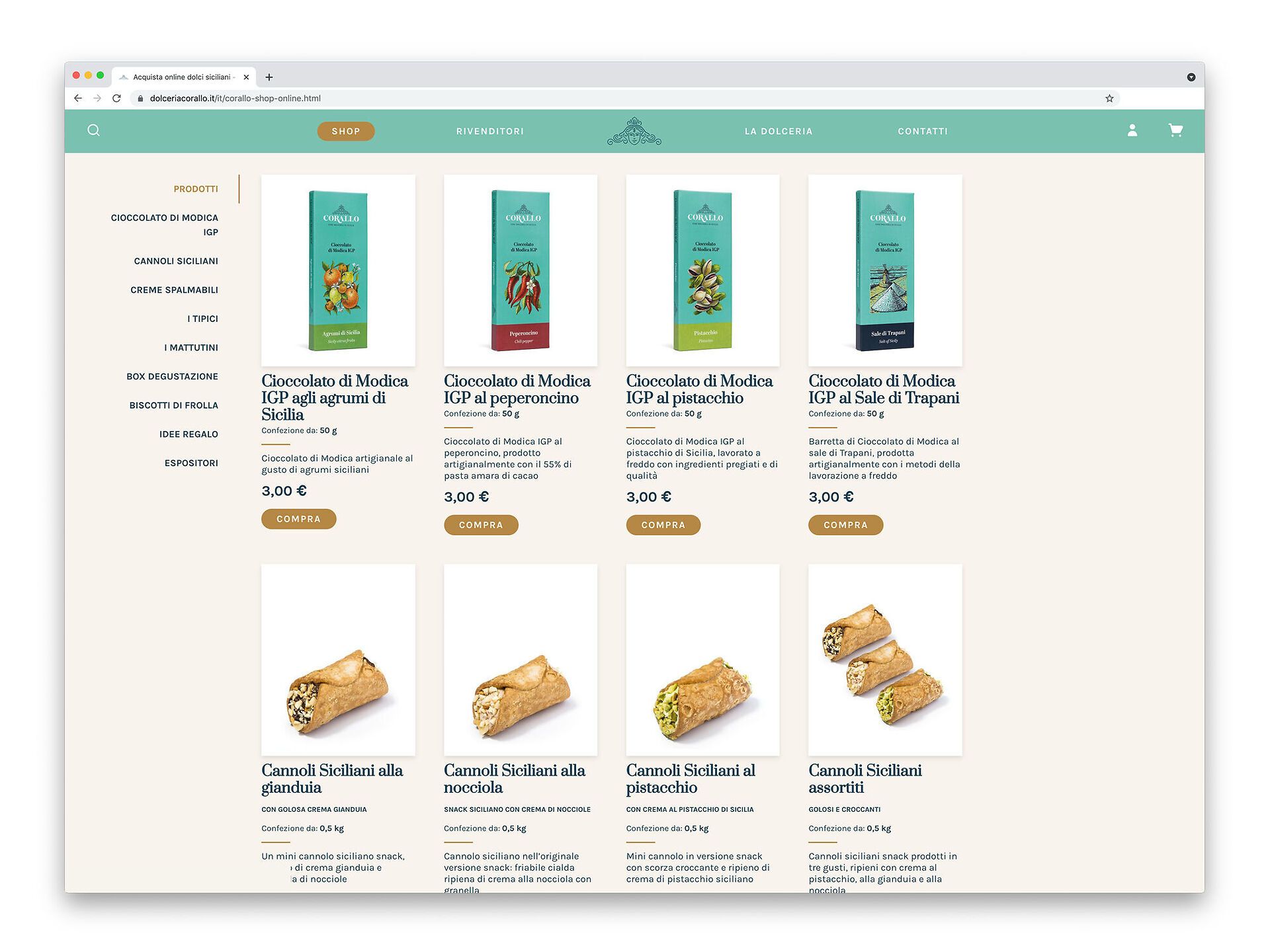Viewport: 1270px width, 952px height.
Task: Open Cioccolato agli agrumi product image
Action: click(x=338, y=270)
